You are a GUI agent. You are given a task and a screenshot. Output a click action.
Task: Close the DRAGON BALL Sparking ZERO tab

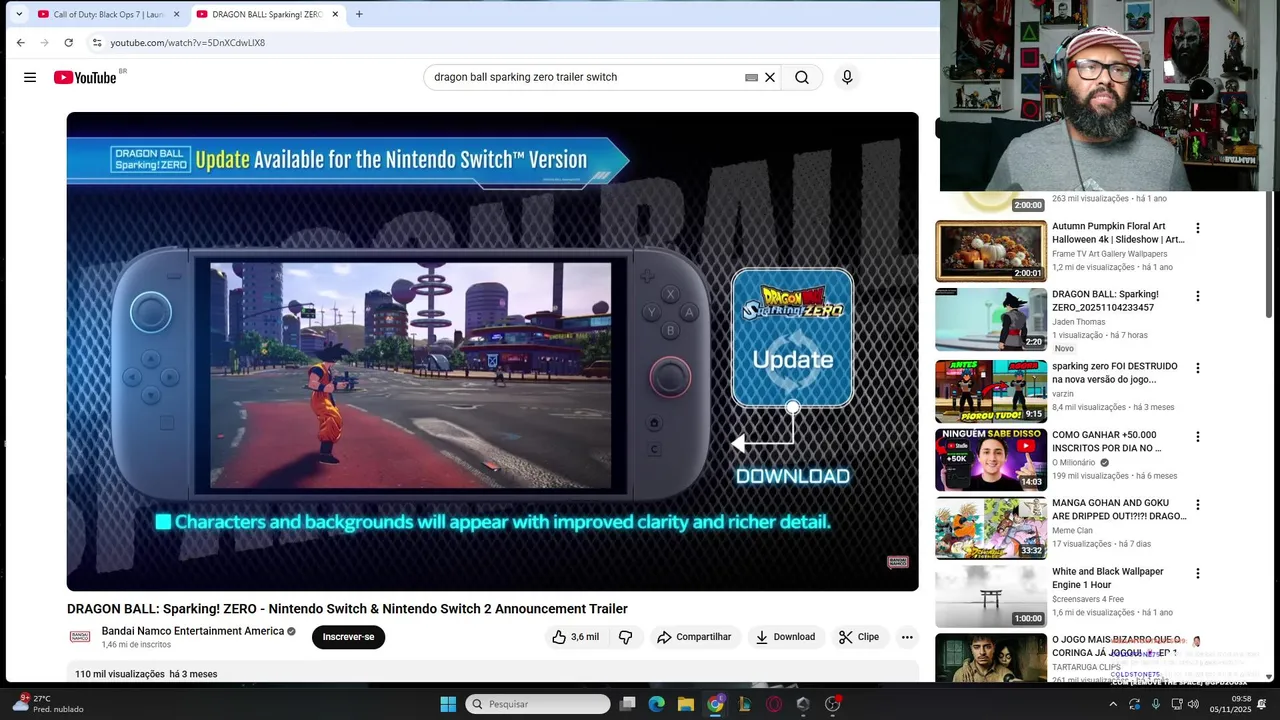pos(335,14)
